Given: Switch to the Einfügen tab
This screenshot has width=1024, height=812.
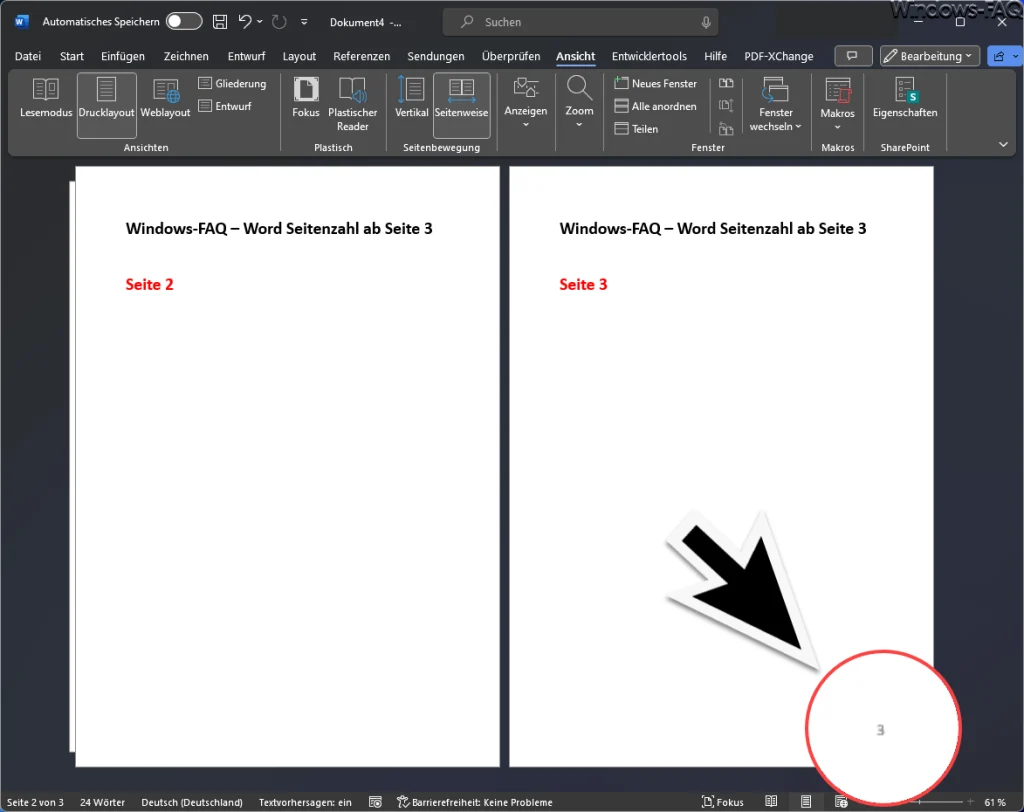Looking at the screenshot, I should point(123,56).
